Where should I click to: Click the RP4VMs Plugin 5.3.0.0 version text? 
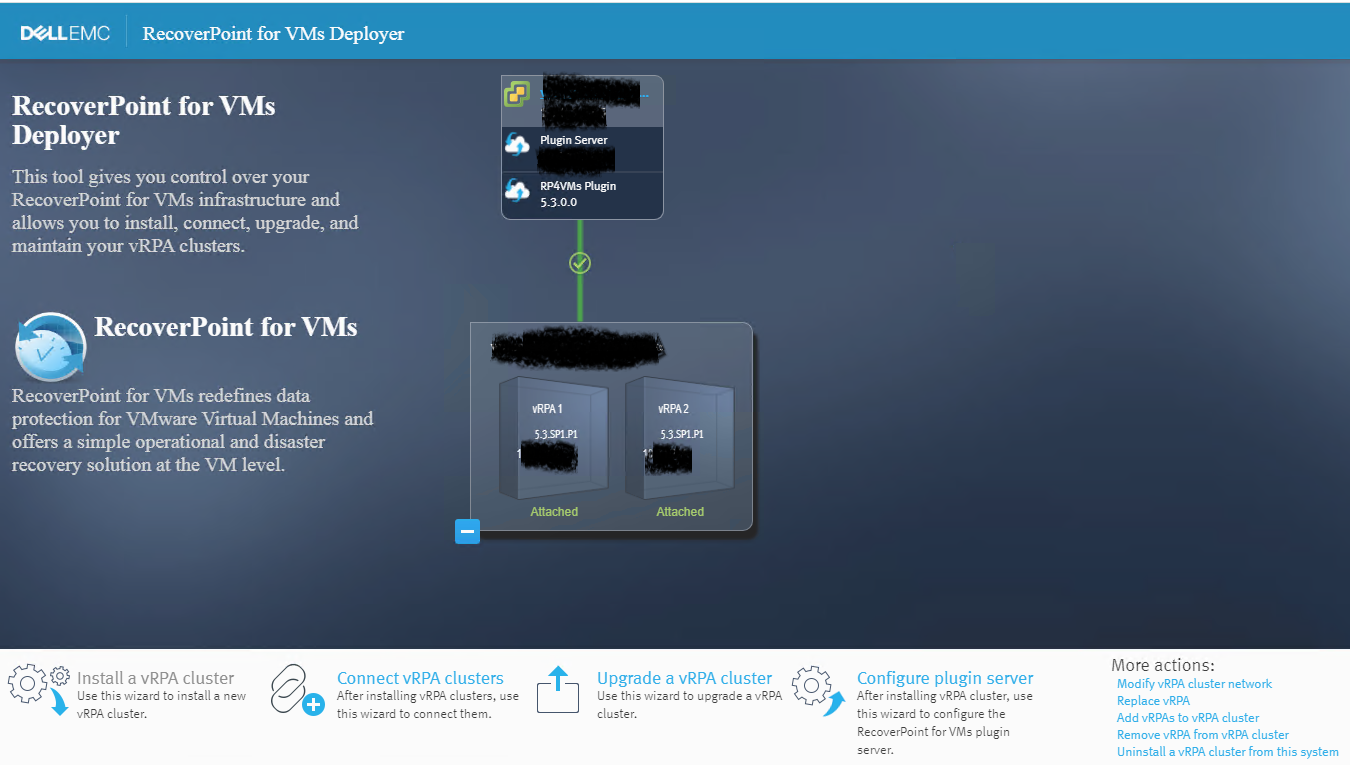click(558, 202)
